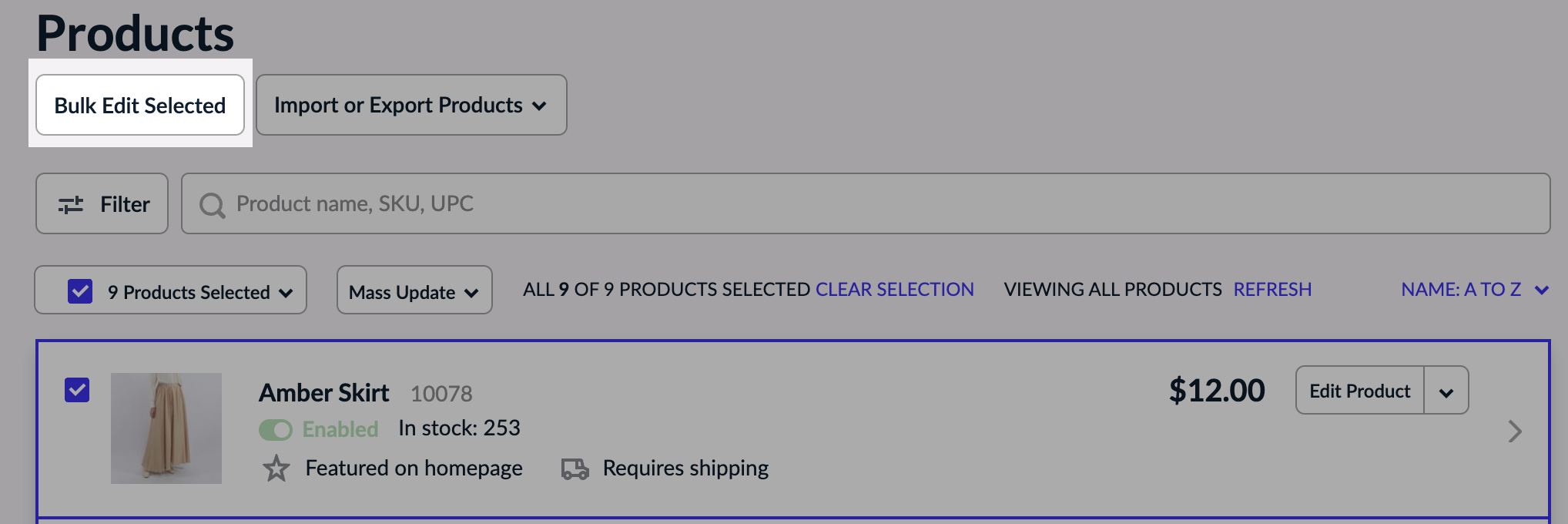Click the Bulk Edit Selected button
This screenshot has height=524, width=1568.
point(139,105)
